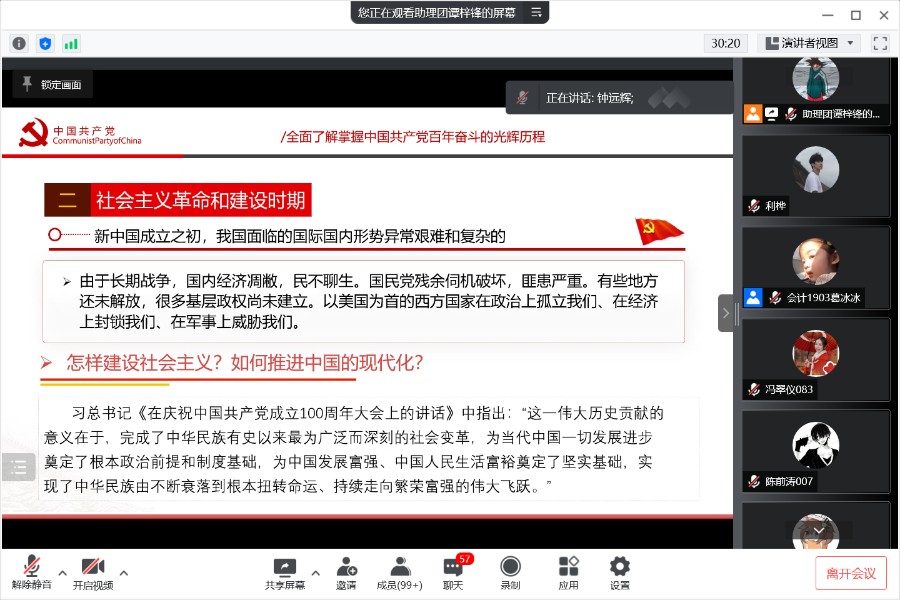The height and width of the screenshot is (600, 900).
Task: Open the title bar hamburger menu
Action: pos(538,14)
